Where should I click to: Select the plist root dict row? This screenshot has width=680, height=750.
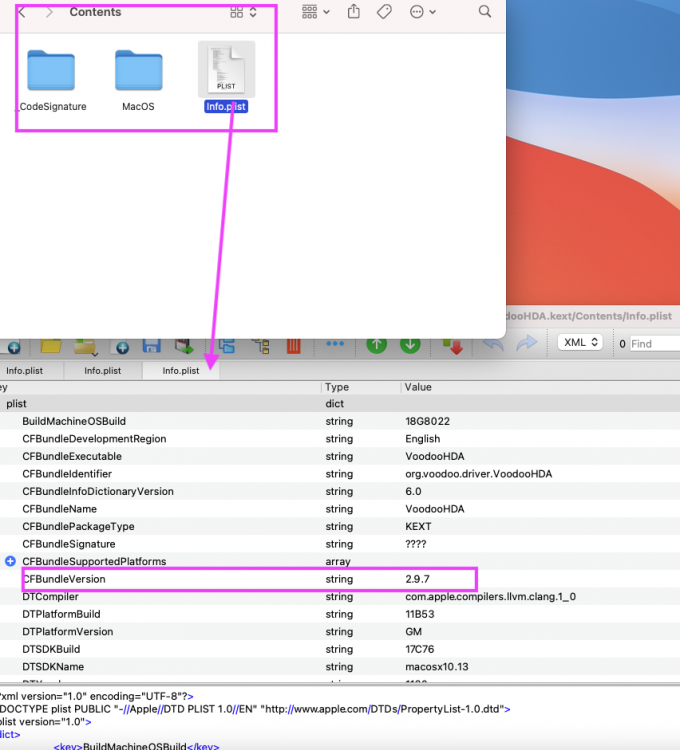click(x=340, y=404)
